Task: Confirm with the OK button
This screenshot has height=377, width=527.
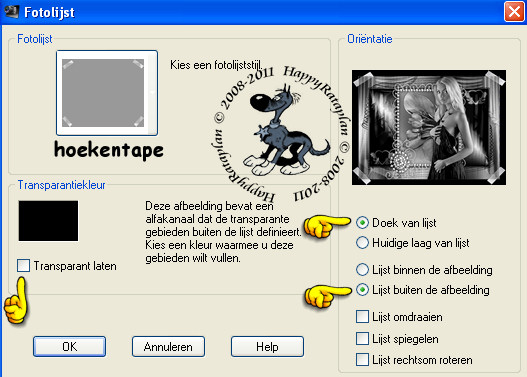Action: pyautogui.click(x=70, y=346)
